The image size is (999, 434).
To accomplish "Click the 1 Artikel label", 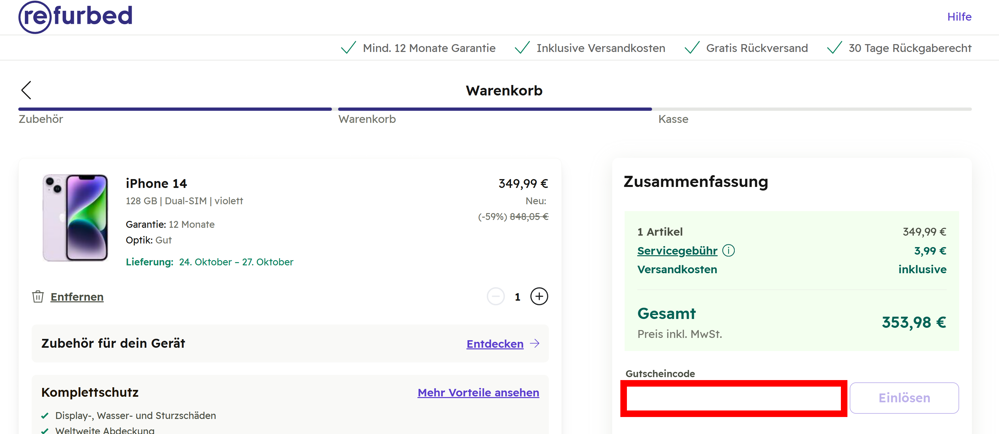I will click(x=659, y=232).
